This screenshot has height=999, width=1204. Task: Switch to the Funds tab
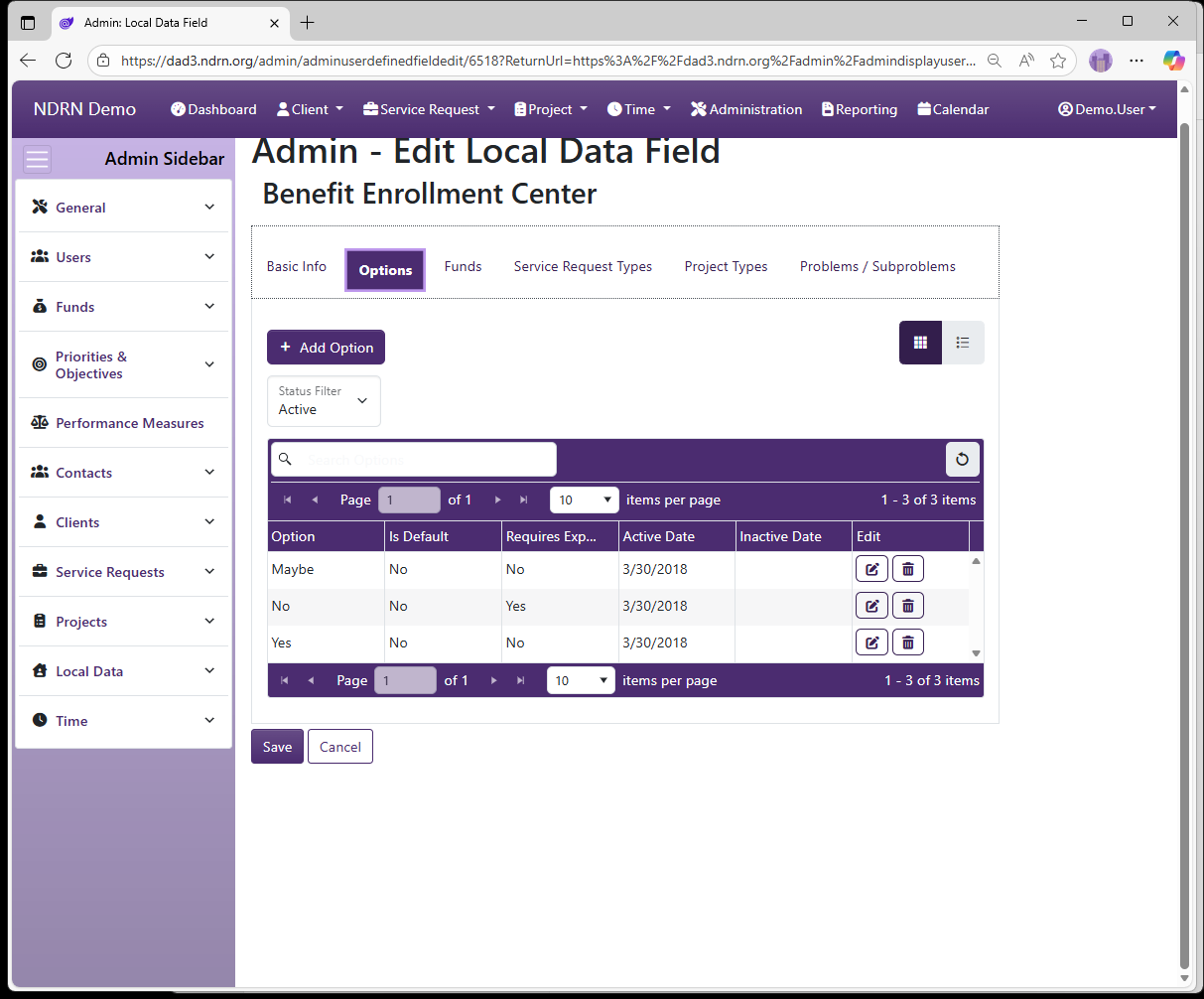(x=463, y=266)
